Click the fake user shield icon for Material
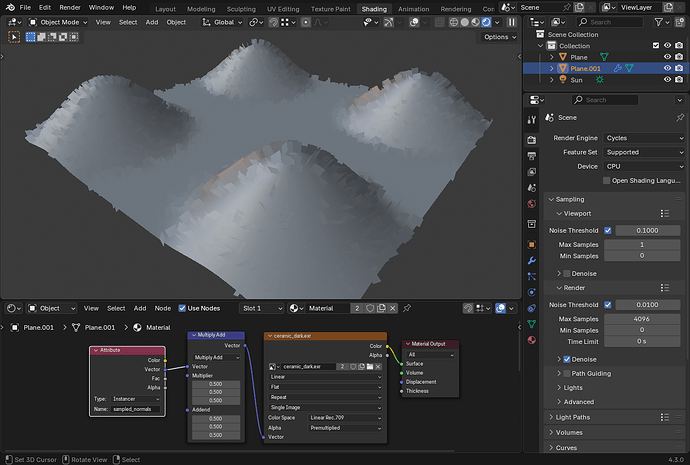This screenshot has width=690, height=465. [x=370, y=308]
